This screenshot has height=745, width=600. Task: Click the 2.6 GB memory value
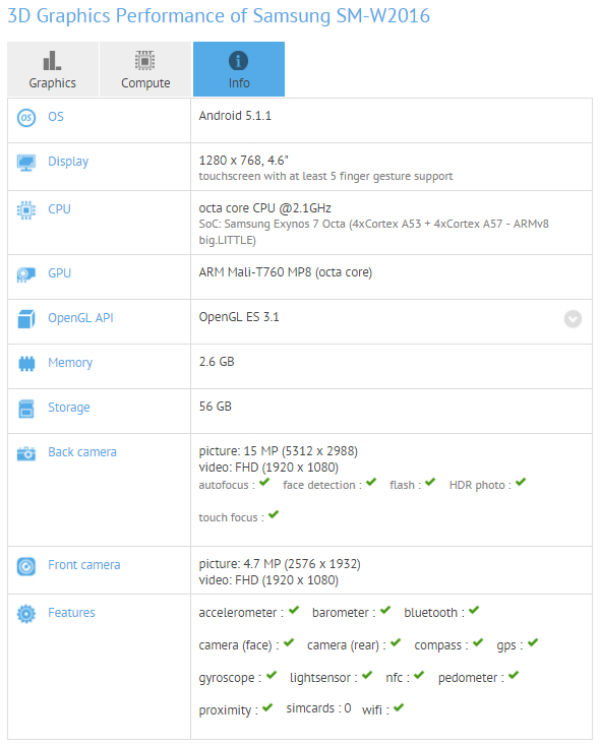point(217,362)
